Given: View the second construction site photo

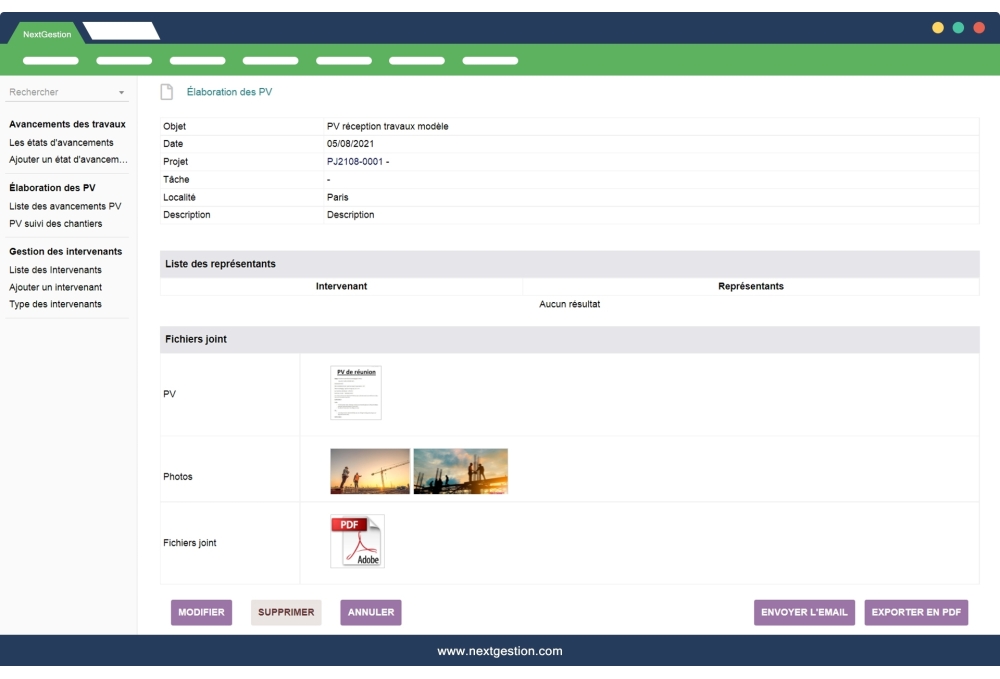Looking at the screenshot, I should pyautogui.click(x=461, y=471).
